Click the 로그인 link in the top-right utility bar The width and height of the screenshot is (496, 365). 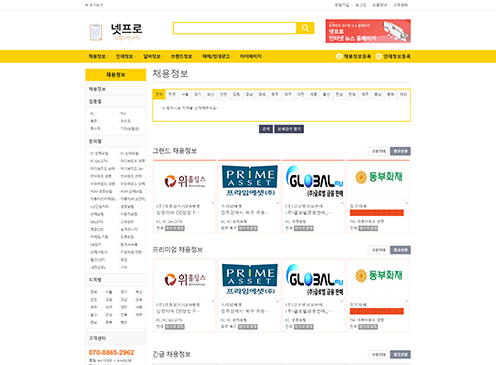click(x=361, y=5)
